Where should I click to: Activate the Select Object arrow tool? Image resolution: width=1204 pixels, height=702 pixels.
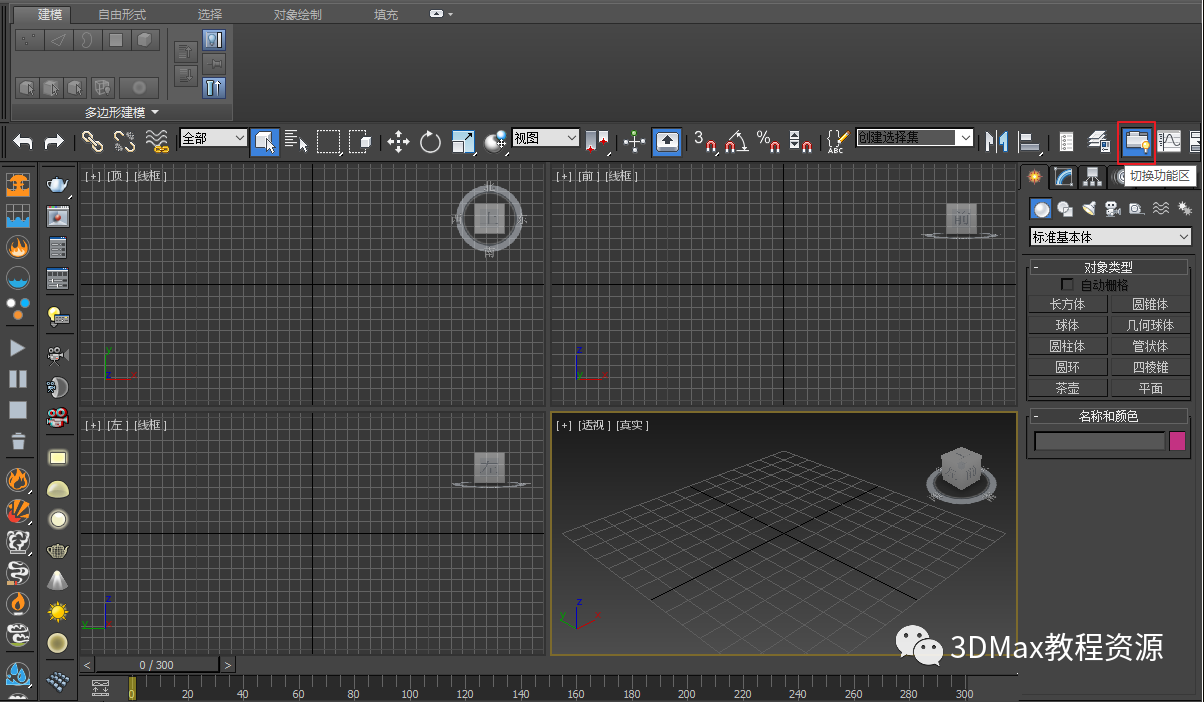point(264,142)
